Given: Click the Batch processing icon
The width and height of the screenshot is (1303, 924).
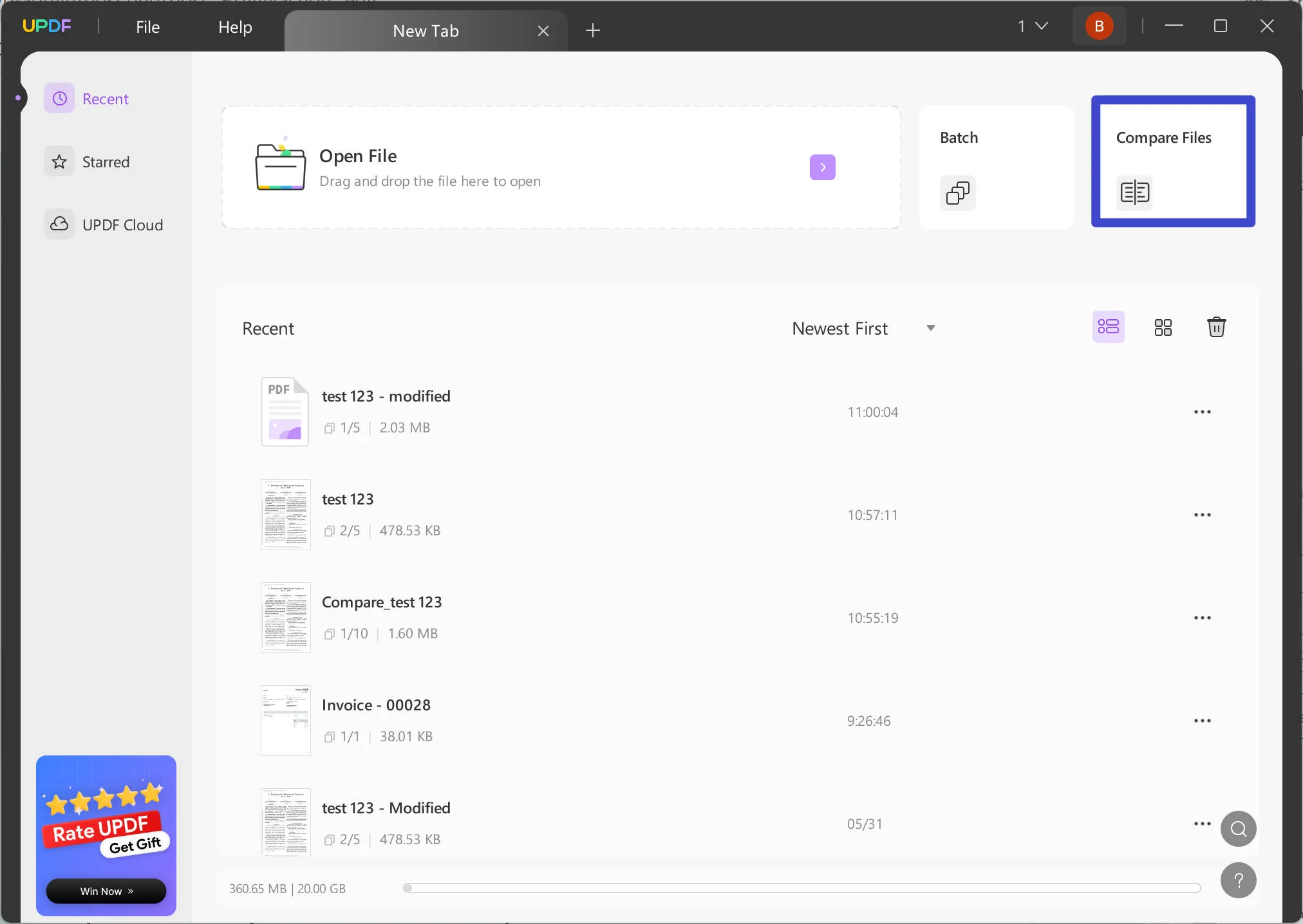Looking at the screenshot, I should pos(957,192).
